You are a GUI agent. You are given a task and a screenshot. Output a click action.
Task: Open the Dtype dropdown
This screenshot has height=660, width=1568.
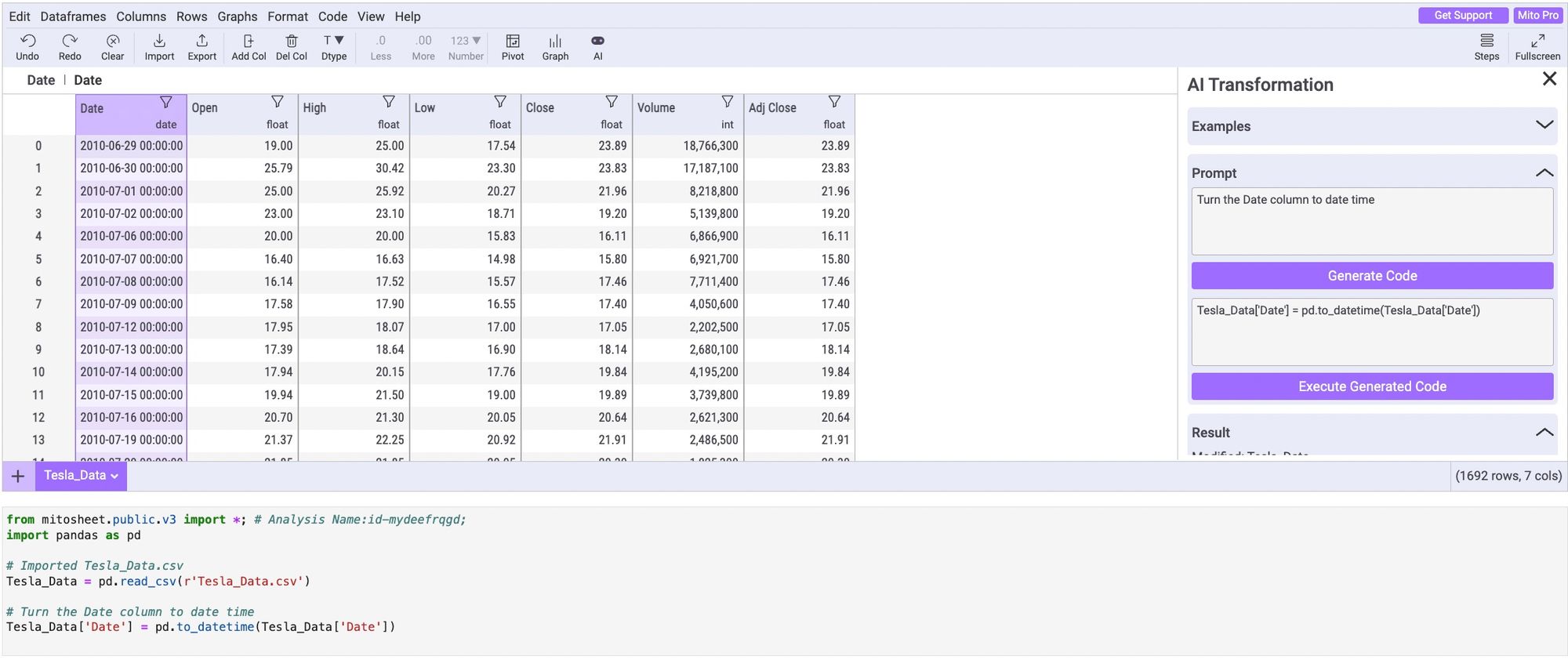pyautogui.click(x=334, y=46)
